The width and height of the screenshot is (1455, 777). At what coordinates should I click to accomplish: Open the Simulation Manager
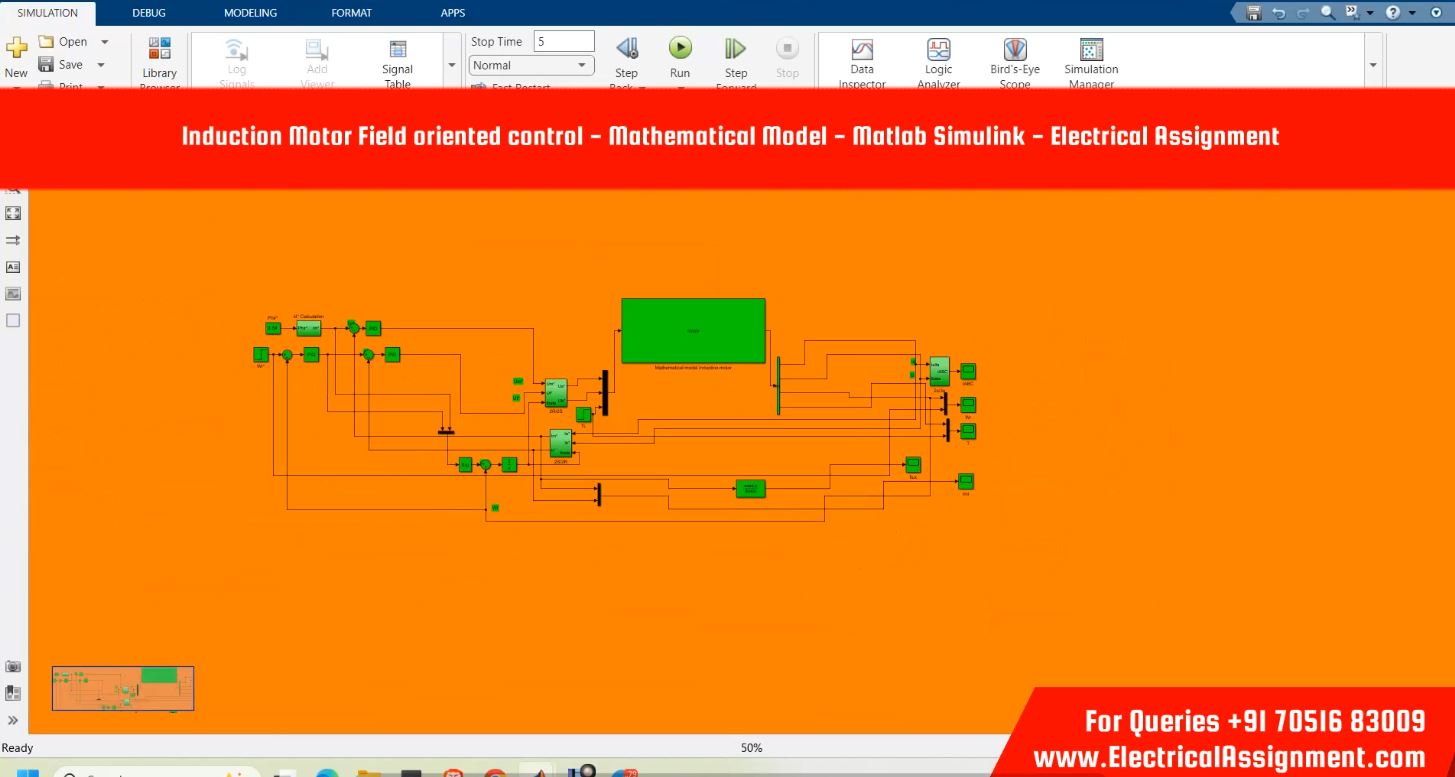click(x=1091, y=63)
